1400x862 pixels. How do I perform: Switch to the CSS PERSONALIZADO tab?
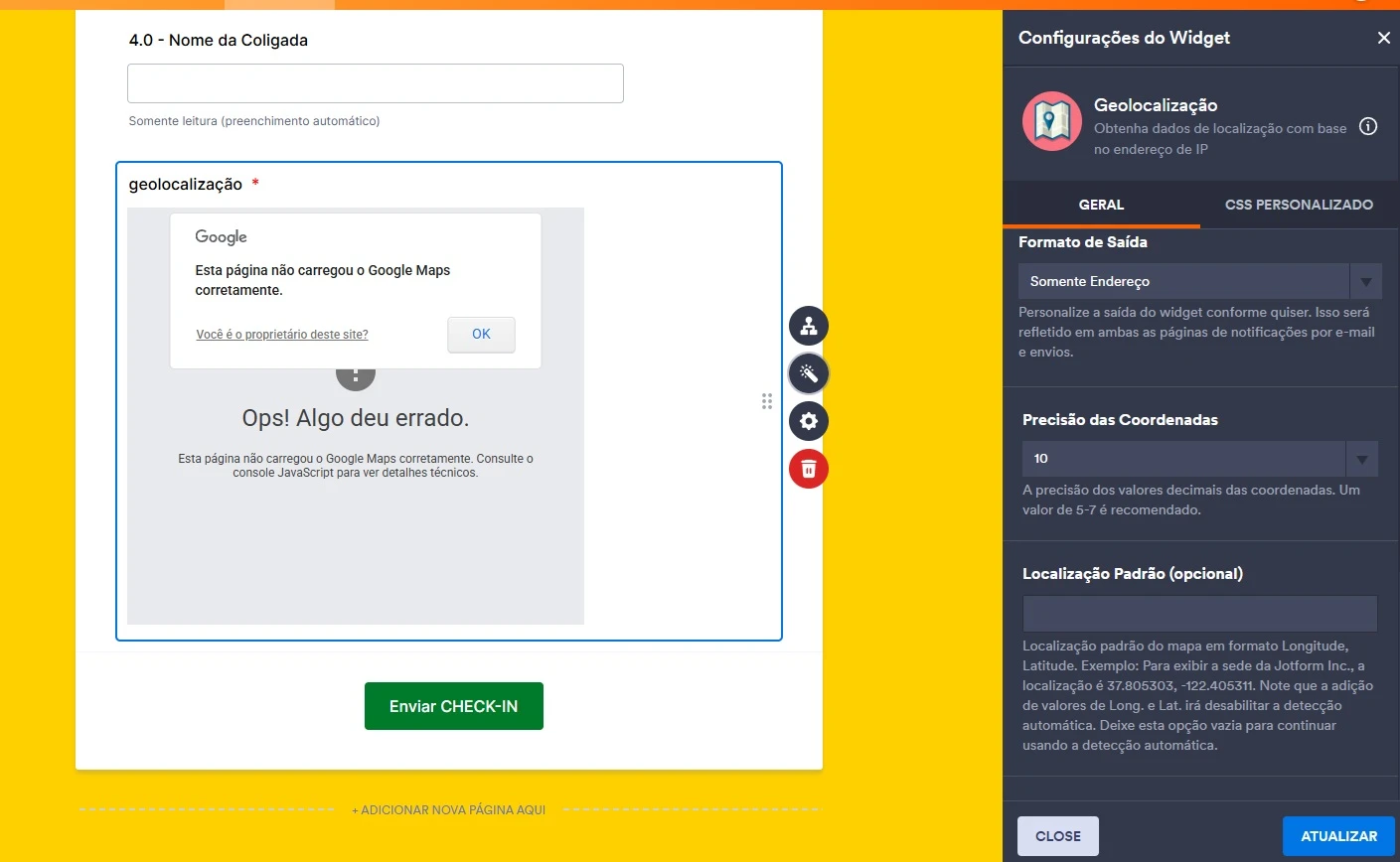tap(1299, 205)
